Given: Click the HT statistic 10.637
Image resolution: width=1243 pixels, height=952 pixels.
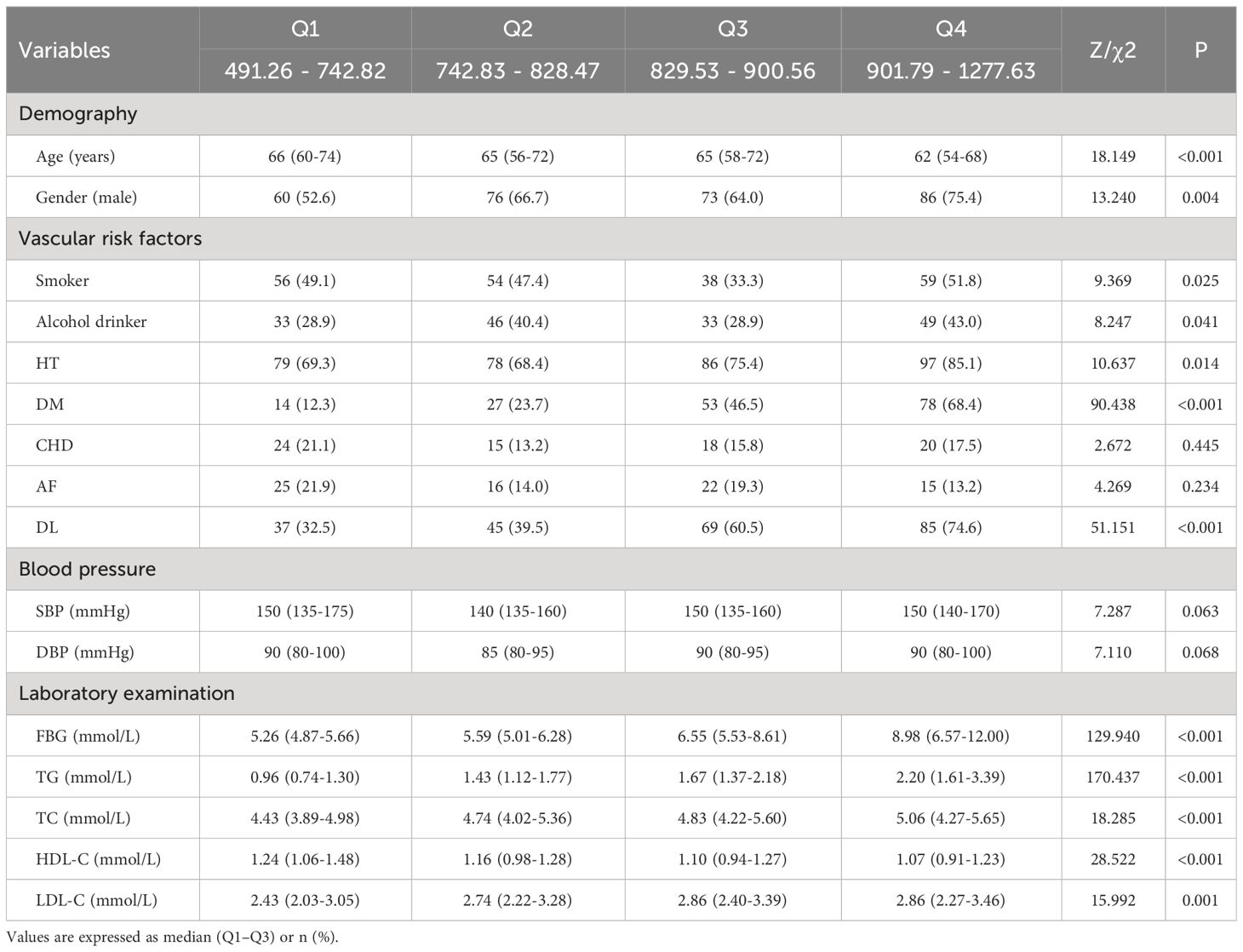Looking at the screenshot, I should [x=1113, y=364].
